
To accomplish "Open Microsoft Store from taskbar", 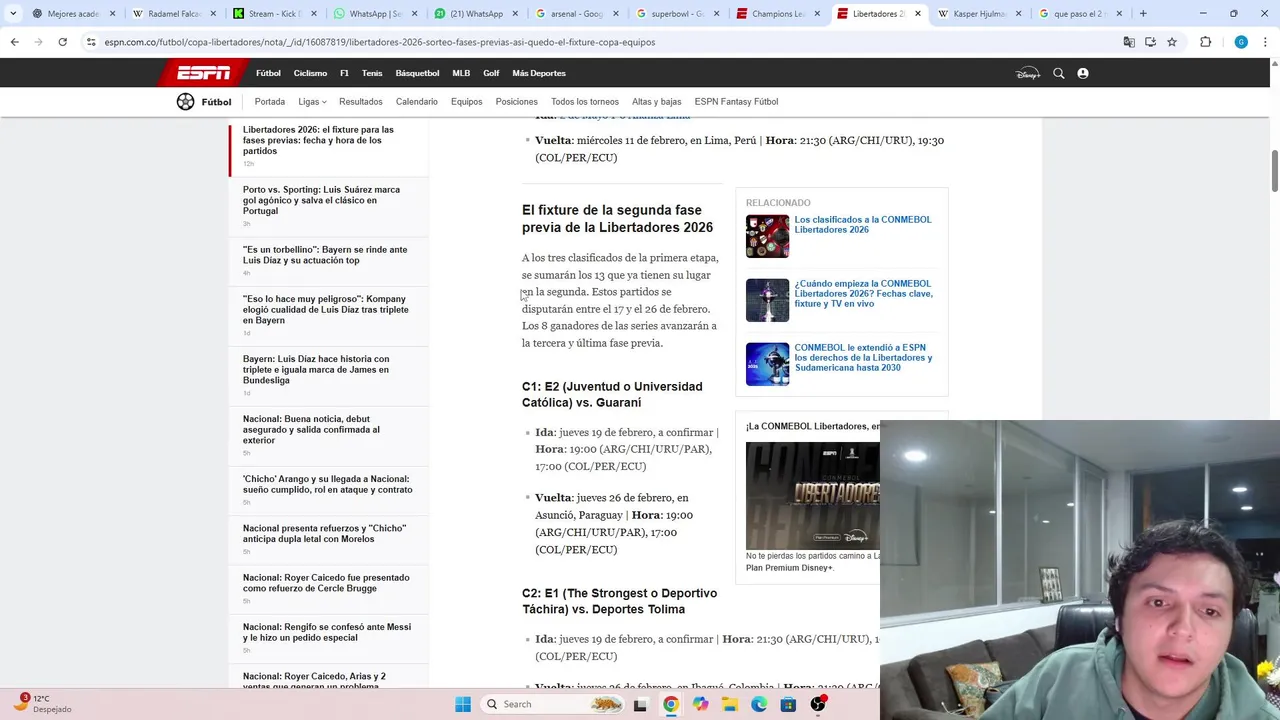I will coord(788,704).
